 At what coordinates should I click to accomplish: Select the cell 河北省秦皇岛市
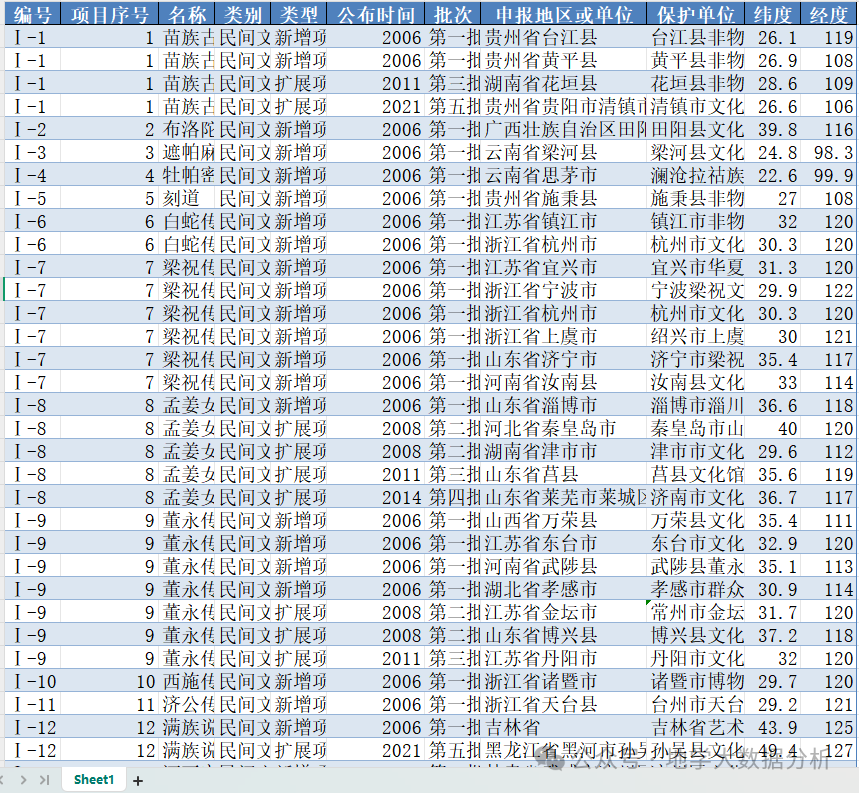tap(564, 428)
